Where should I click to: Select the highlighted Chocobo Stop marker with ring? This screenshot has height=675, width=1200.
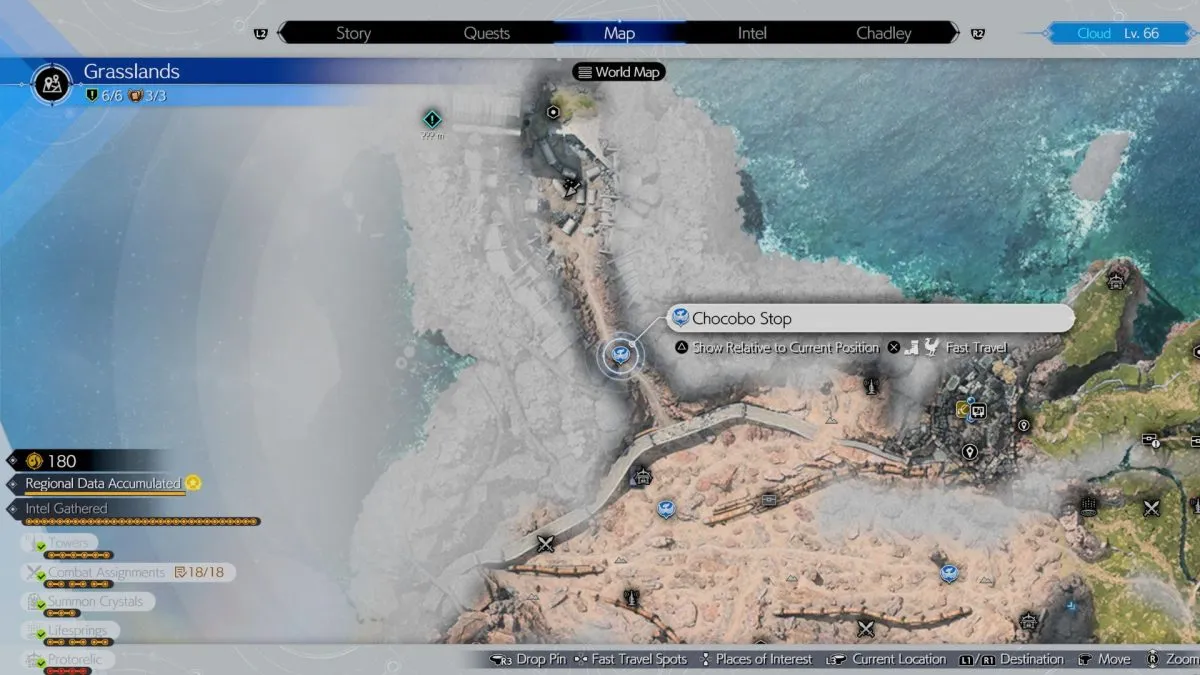tap(621, 354)
